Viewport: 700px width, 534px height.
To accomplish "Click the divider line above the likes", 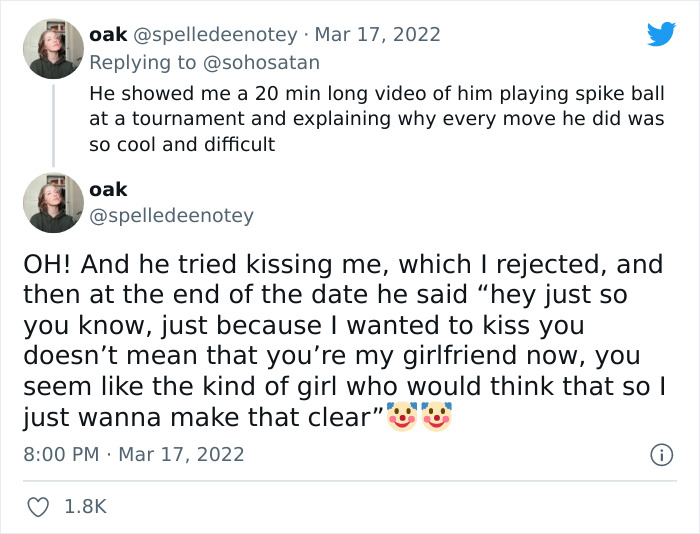I will pos(350,481).
